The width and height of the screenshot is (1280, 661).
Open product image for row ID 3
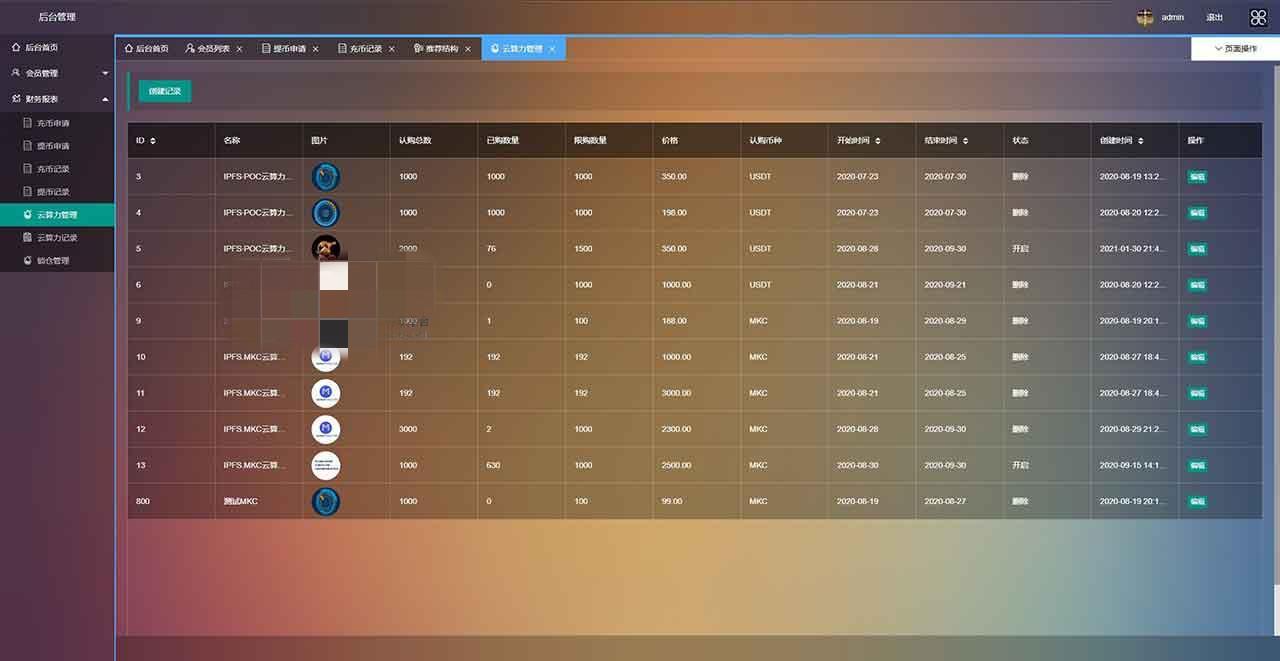tap(326, 177)
